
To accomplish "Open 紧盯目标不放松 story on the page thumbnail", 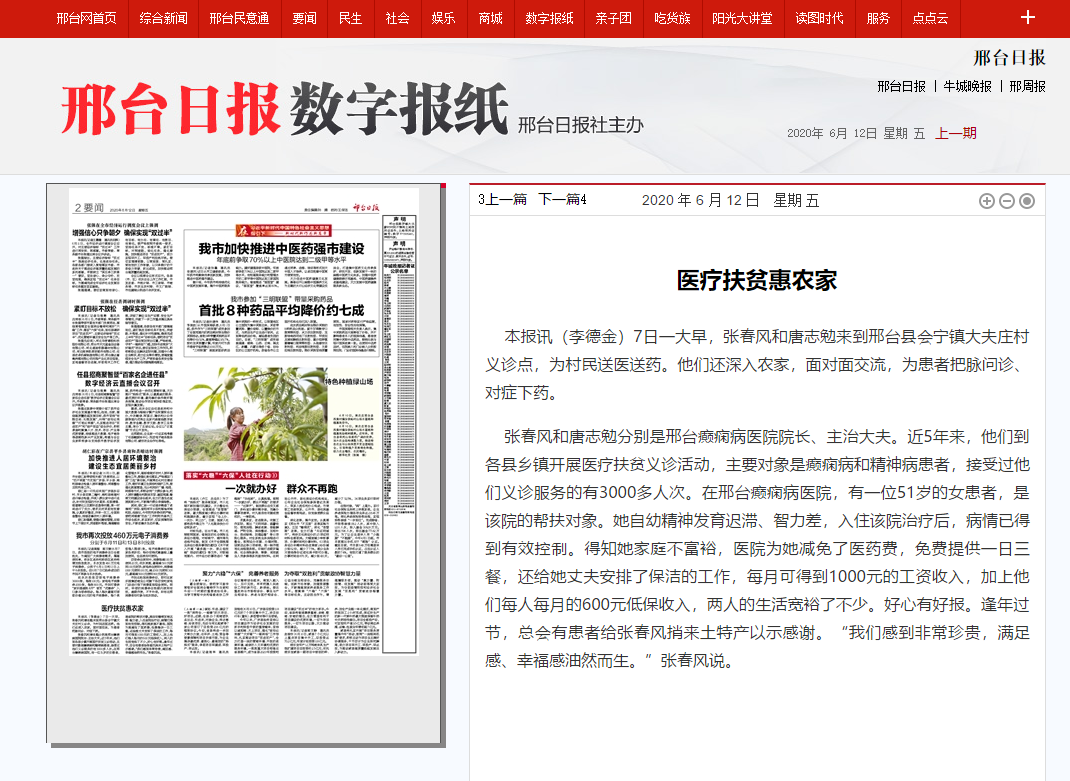I will 122,309.
